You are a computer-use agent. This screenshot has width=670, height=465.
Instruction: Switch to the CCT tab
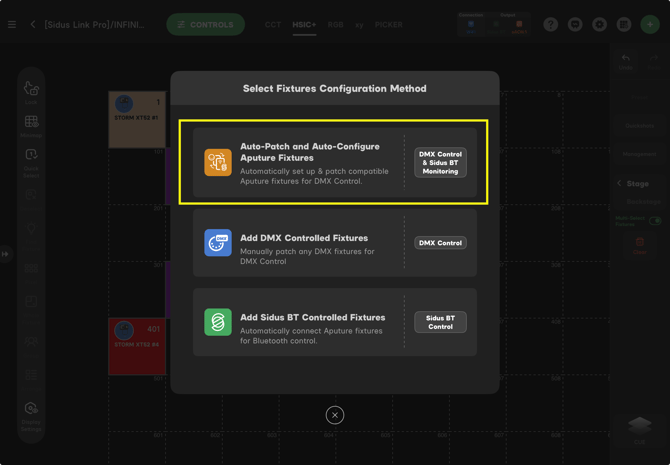(x=273, y=25)
